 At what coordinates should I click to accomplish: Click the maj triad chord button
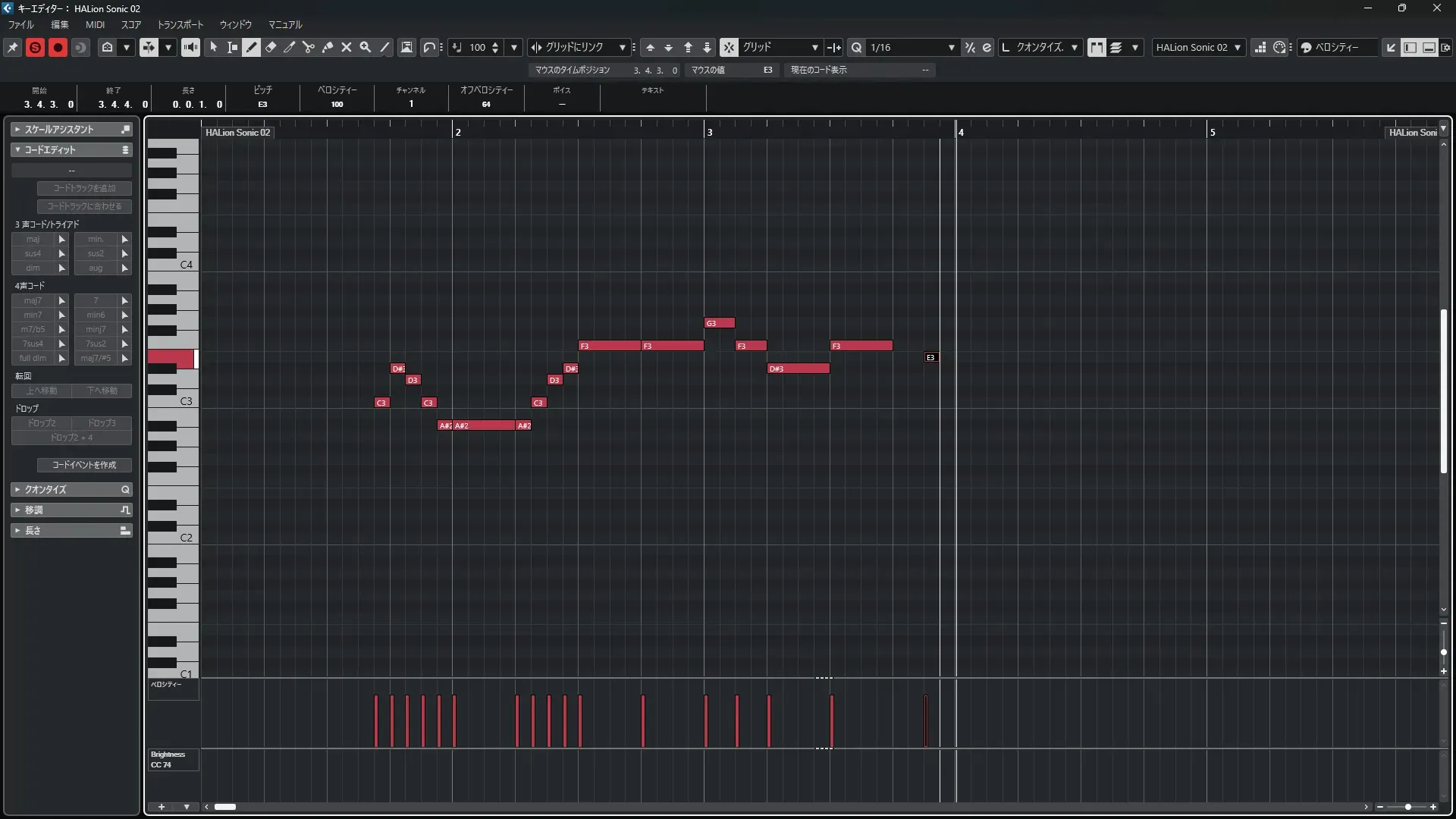[x=33, y=239]
